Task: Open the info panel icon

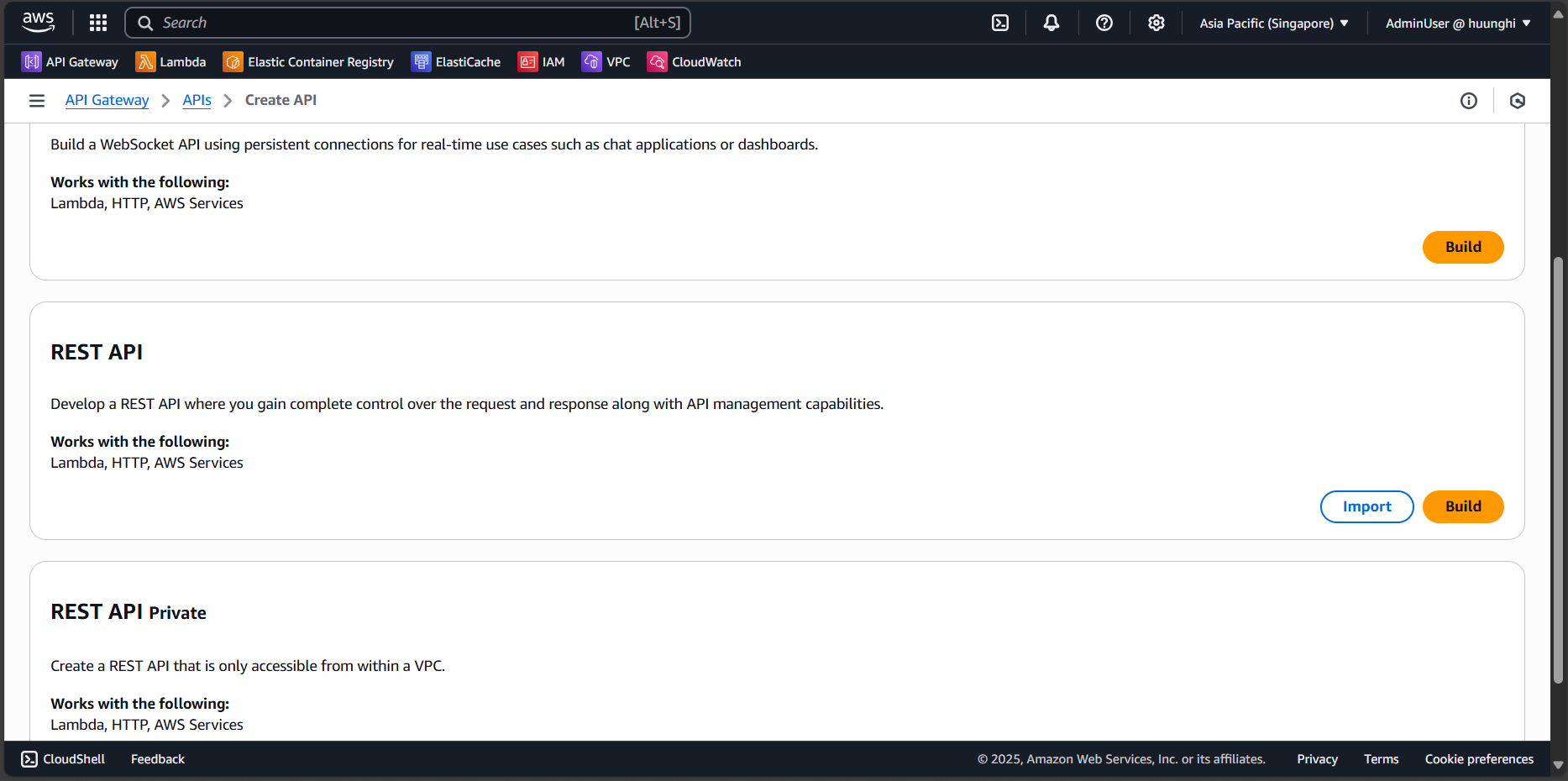Action: coord(1469,101)
